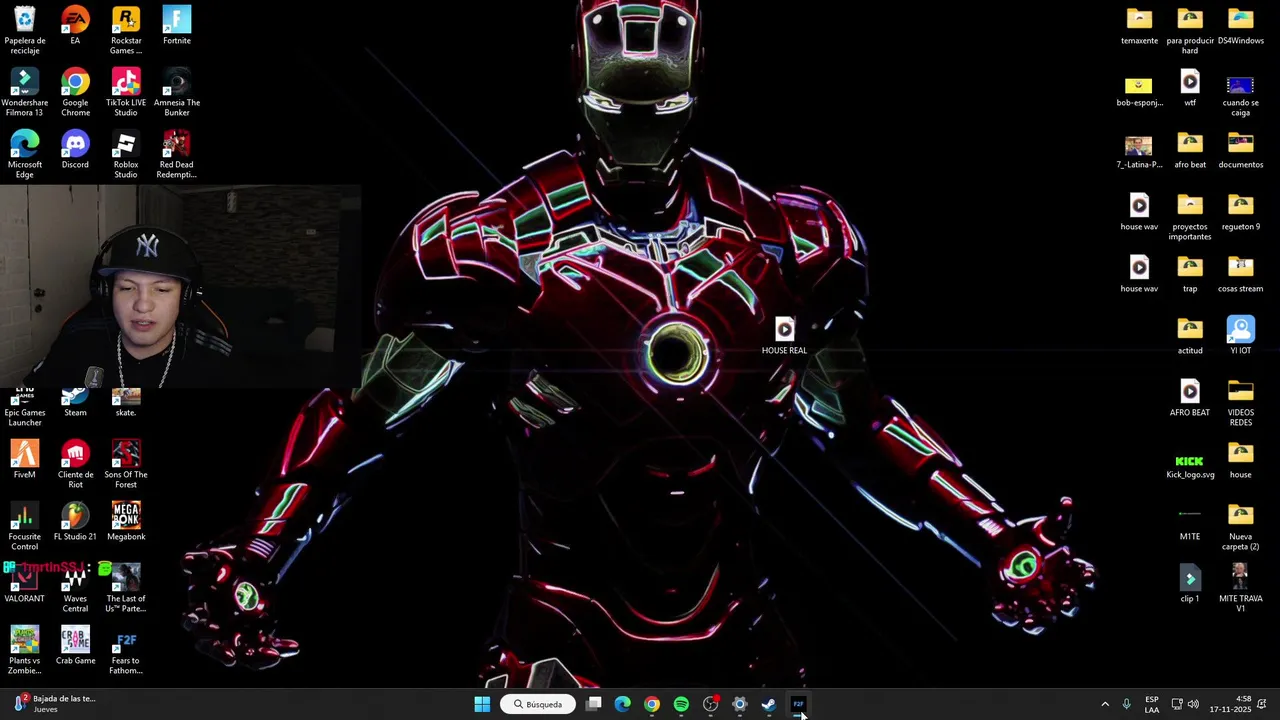
Task: Expand the hidden system tray icons chevron
Action: click(1105, 704)
